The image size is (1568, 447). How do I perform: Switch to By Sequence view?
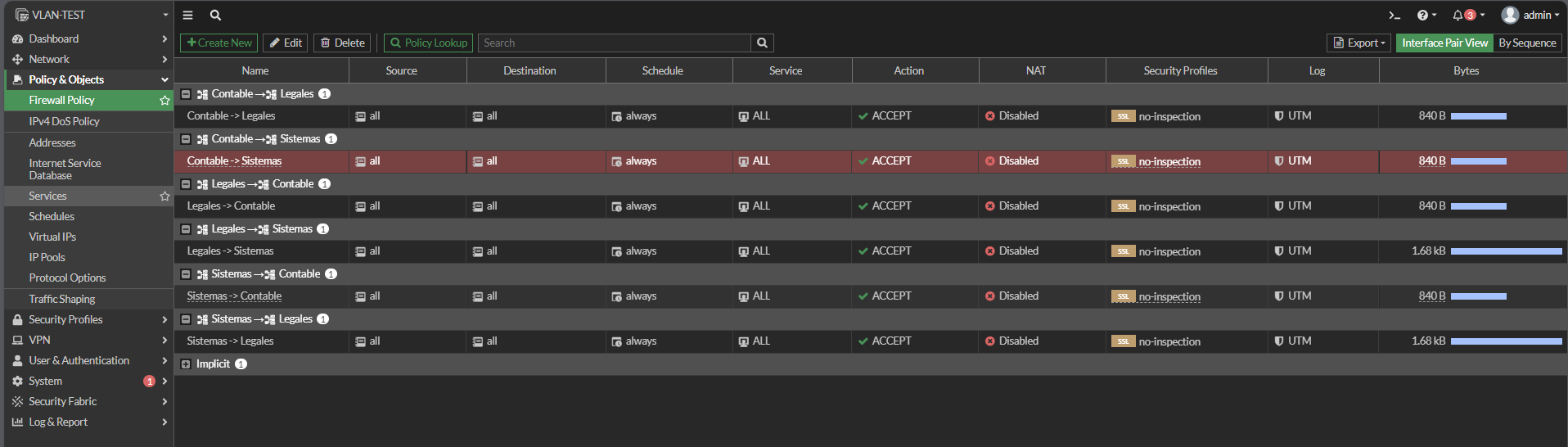point(1527,43)
